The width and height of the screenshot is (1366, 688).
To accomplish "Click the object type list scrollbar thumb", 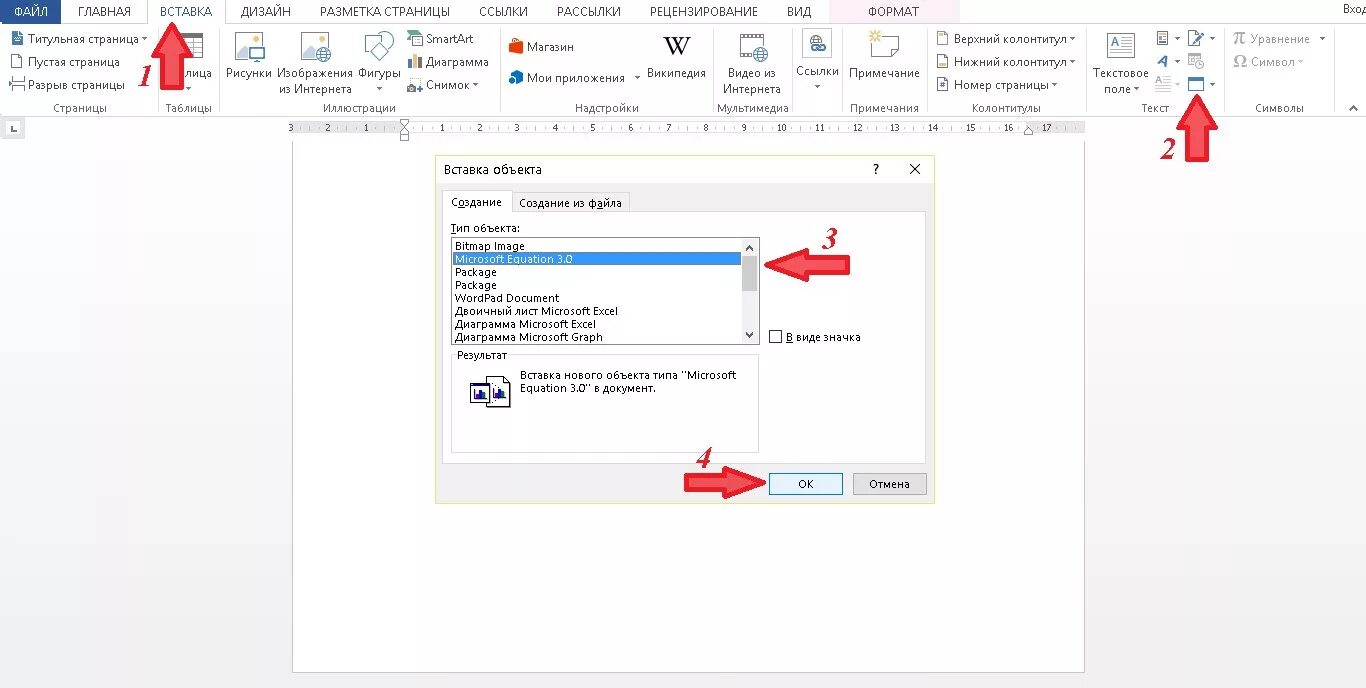I will click(750, 273).
